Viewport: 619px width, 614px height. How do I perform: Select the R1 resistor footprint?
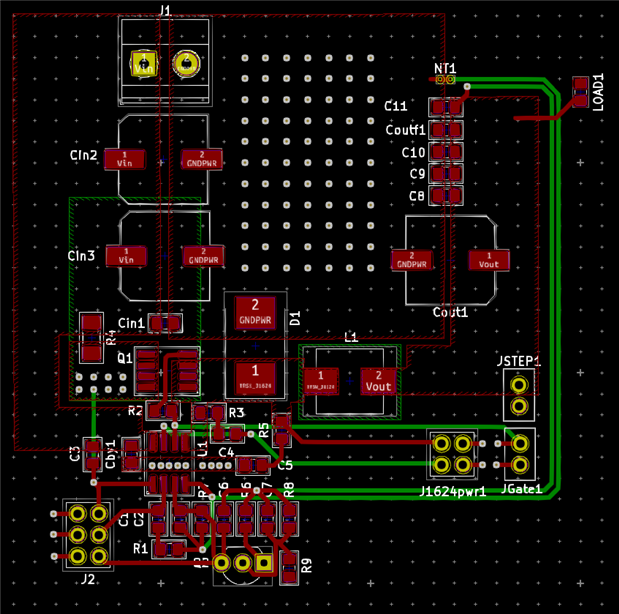pyautogui.click(x=169, y=549)
